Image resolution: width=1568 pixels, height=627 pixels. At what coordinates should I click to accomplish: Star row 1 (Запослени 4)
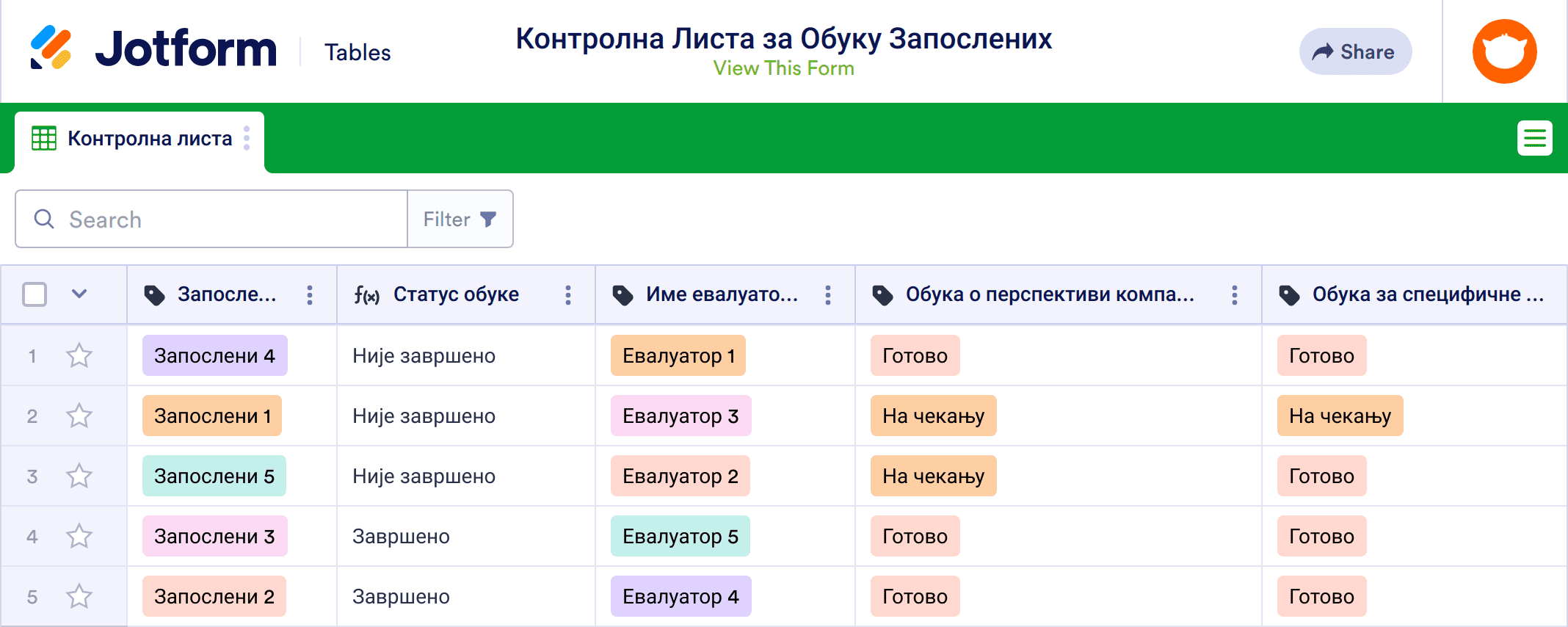click(79, 355)
